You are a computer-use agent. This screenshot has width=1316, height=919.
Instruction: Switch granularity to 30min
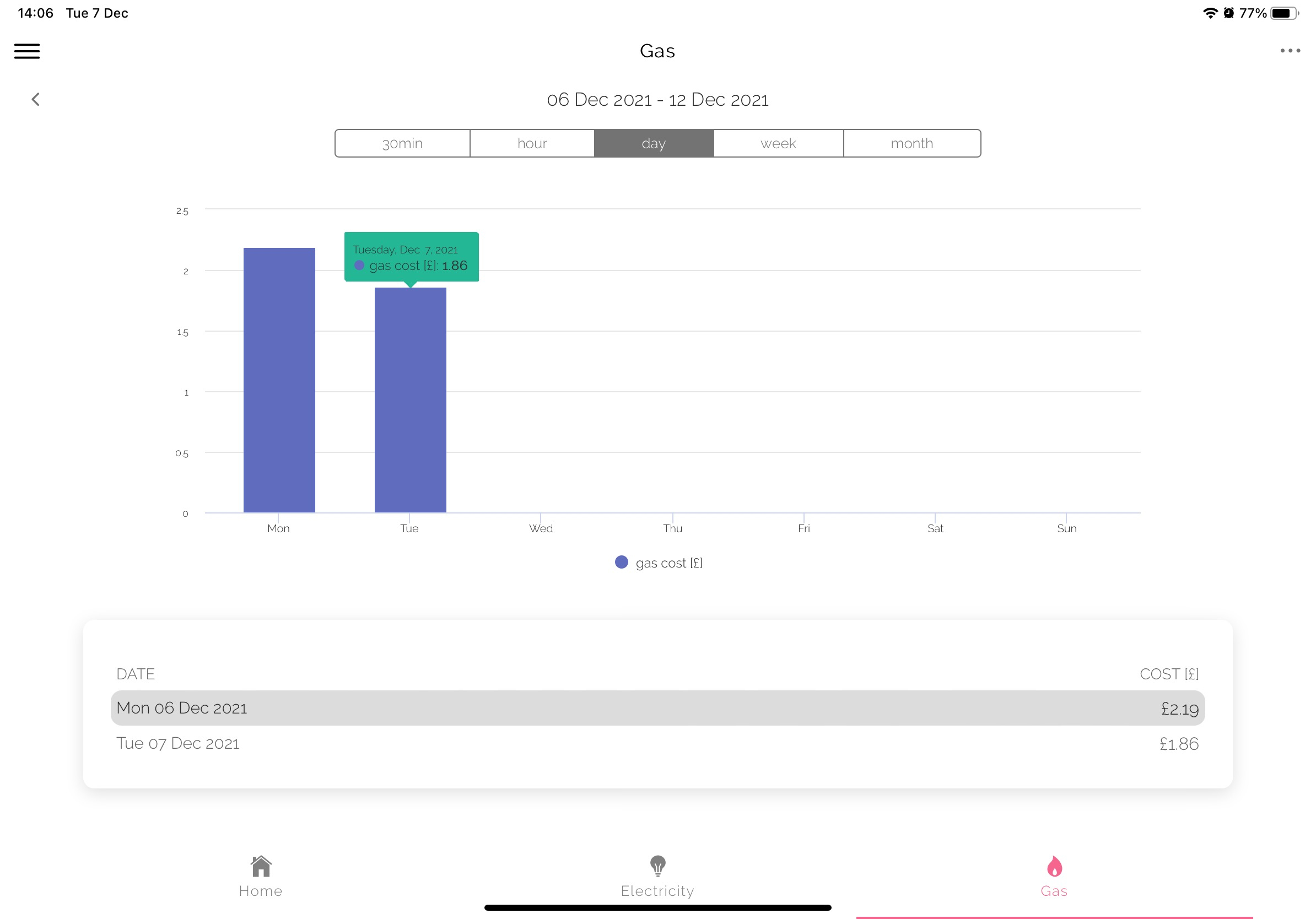pos(402,143)
